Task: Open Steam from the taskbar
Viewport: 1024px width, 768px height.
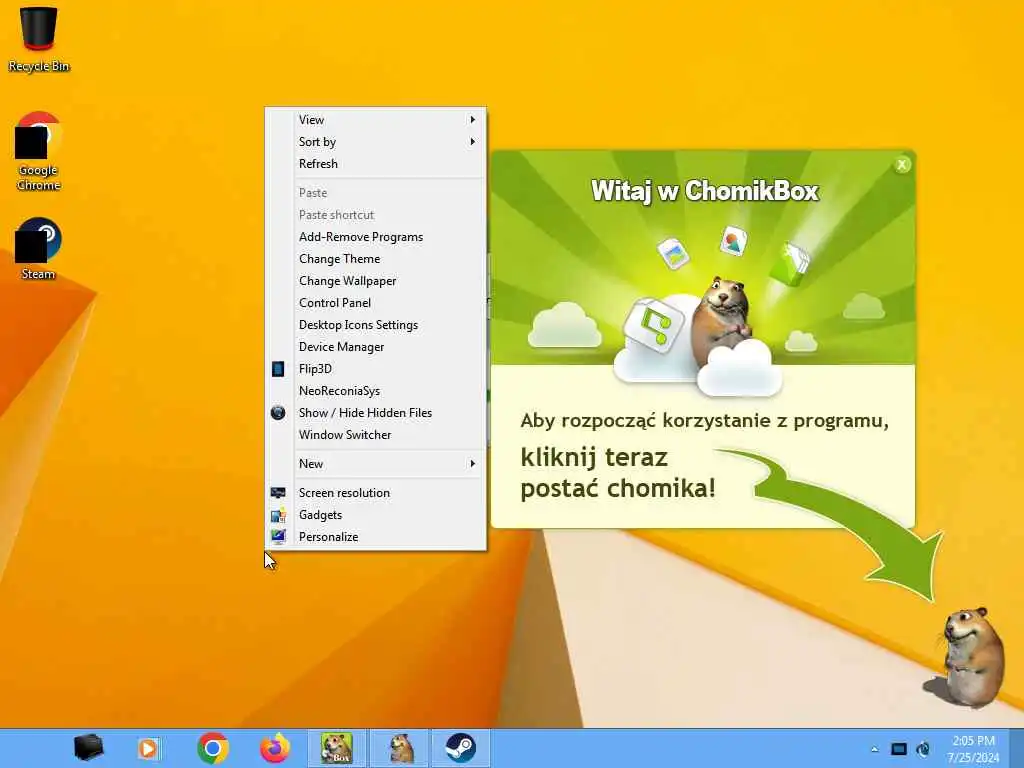Action: (x=460, y=748)
